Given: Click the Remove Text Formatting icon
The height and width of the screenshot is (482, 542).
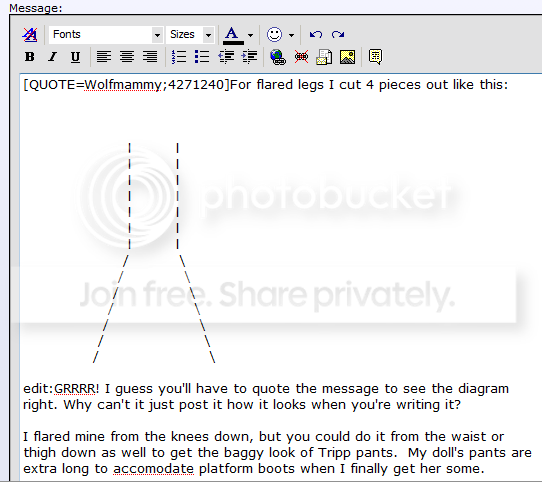Looking at the screenshot, I should pos(30,35).
